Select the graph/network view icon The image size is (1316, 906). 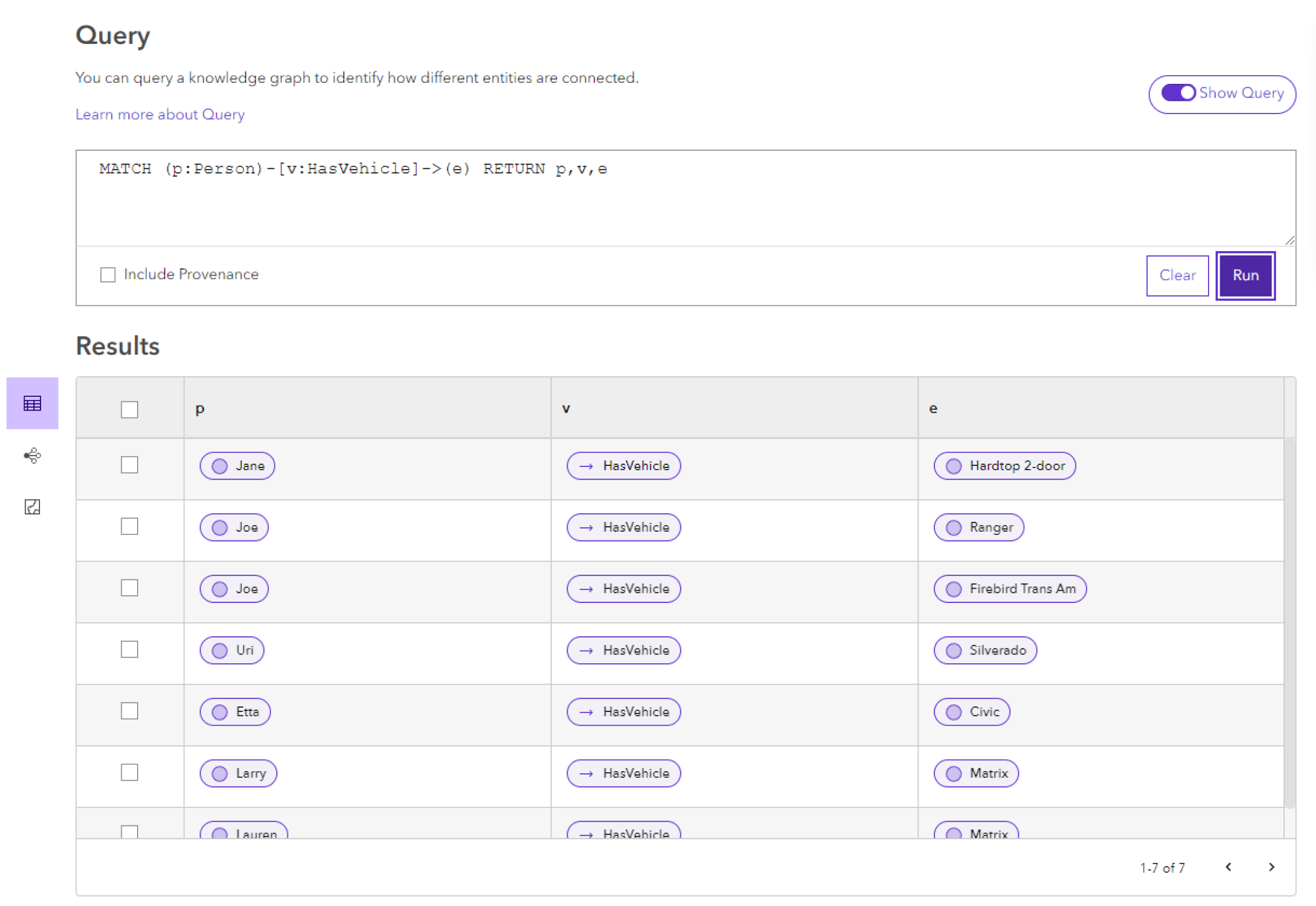32,456
